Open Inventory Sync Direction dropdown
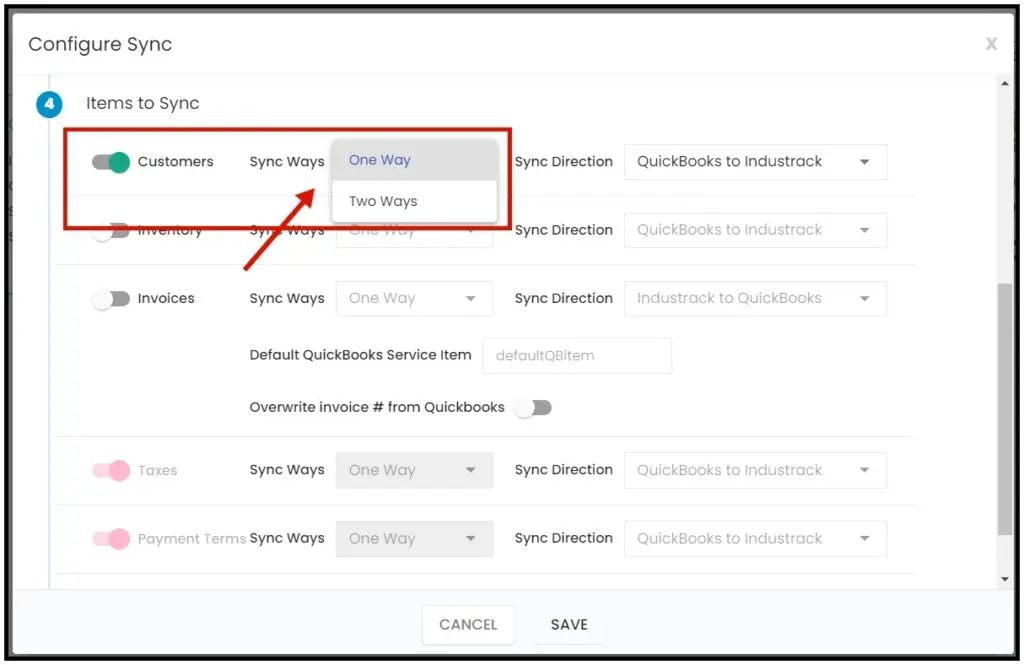This screenshot has width=1024, height=665. (x=755, y=230)
